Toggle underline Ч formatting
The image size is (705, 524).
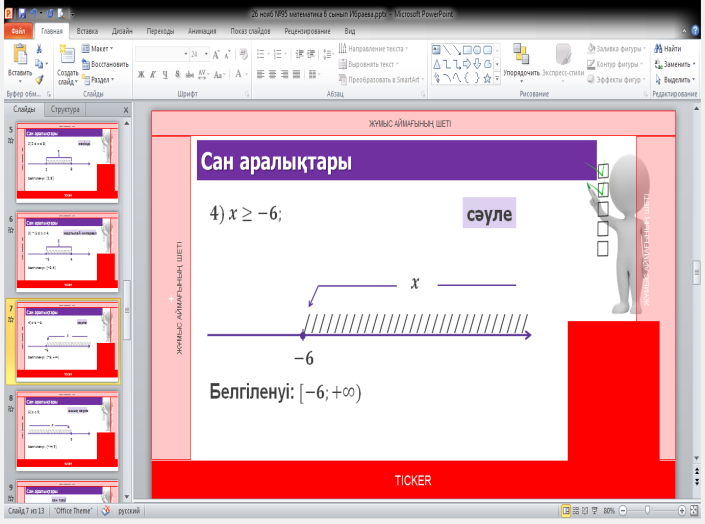(165, 74)
